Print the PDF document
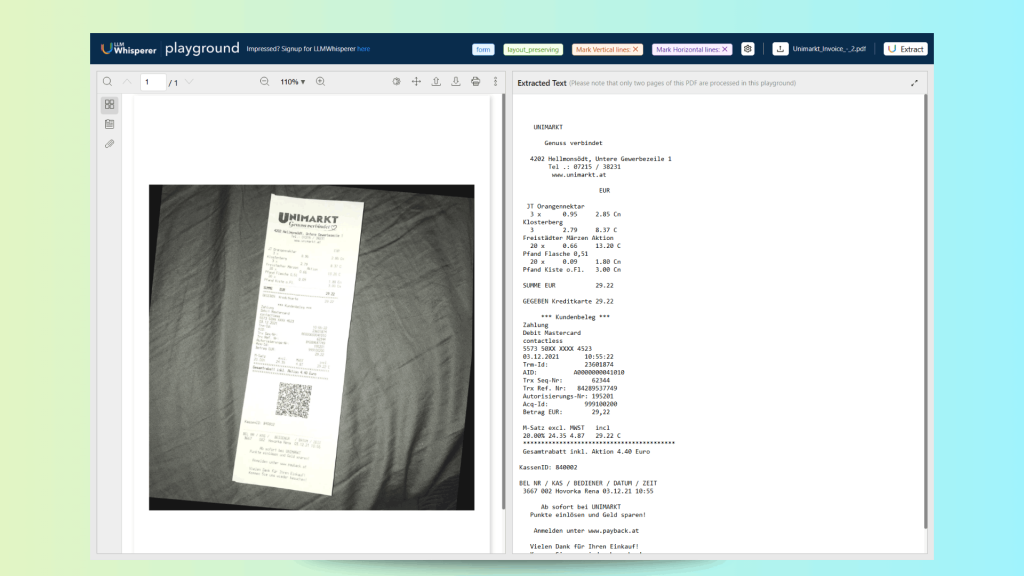This screenshot has height=576, width=1024. point(476,81)
